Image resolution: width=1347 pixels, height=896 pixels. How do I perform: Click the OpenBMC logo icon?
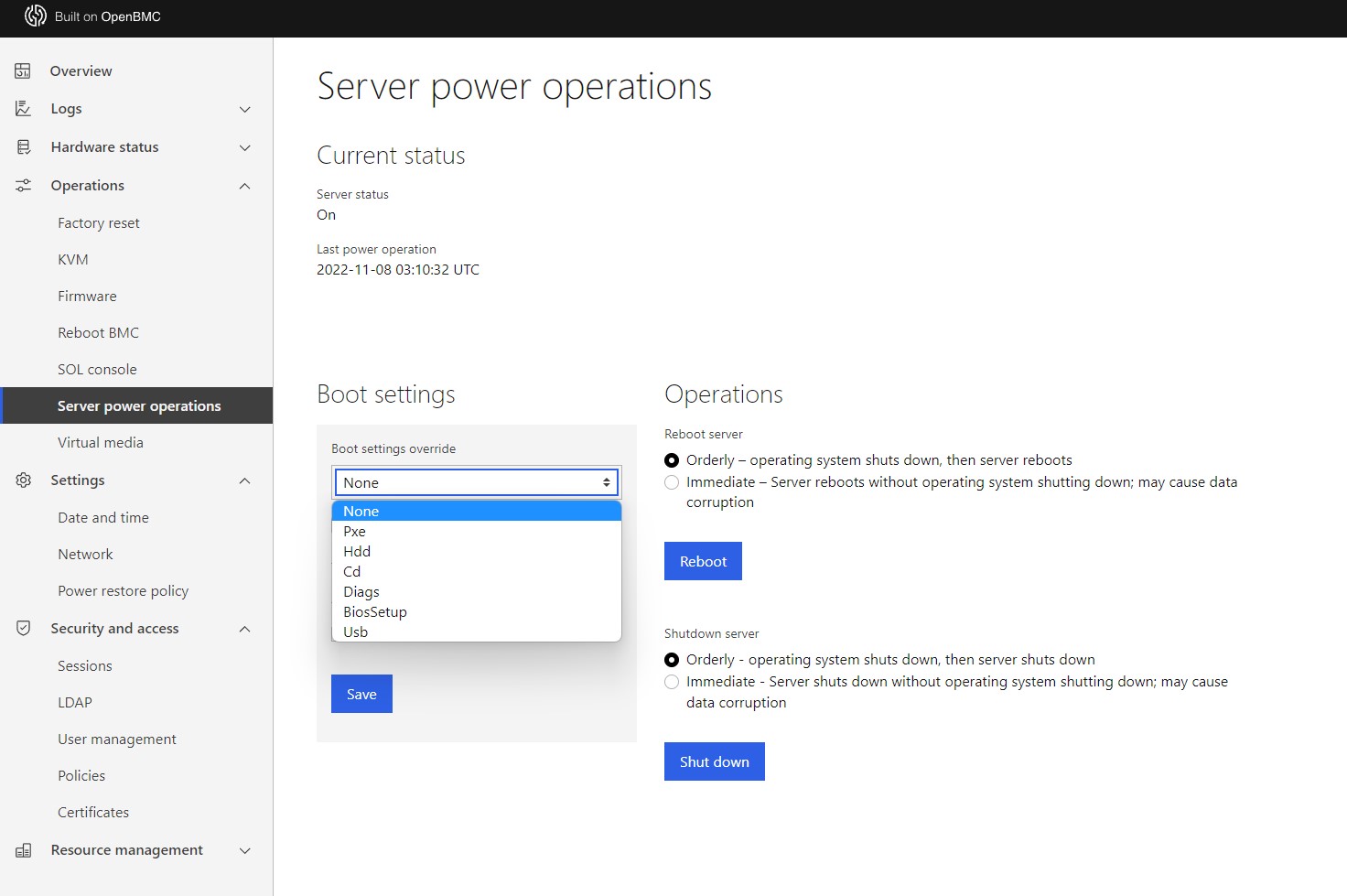click(35, 16)
